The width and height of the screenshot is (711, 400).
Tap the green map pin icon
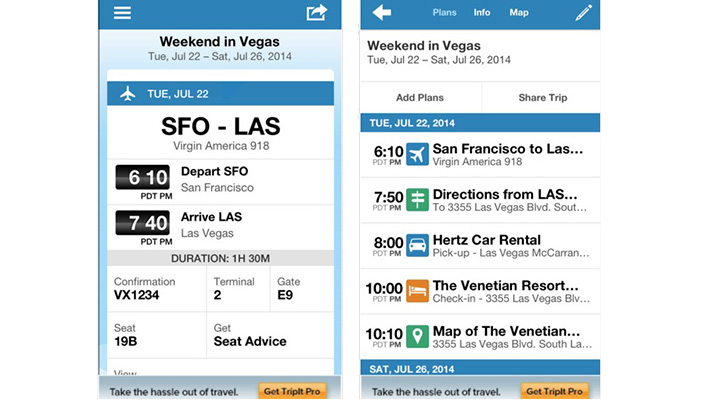tap(417, 336)
